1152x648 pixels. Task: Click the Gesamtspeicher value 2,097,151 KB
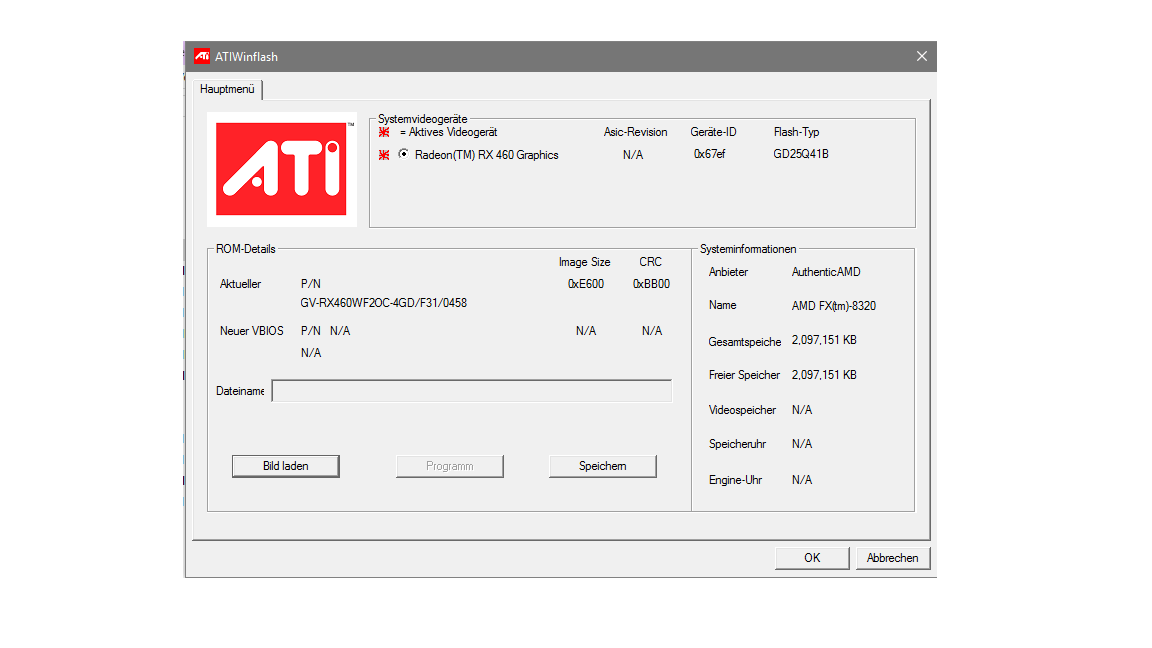(824, 340)
